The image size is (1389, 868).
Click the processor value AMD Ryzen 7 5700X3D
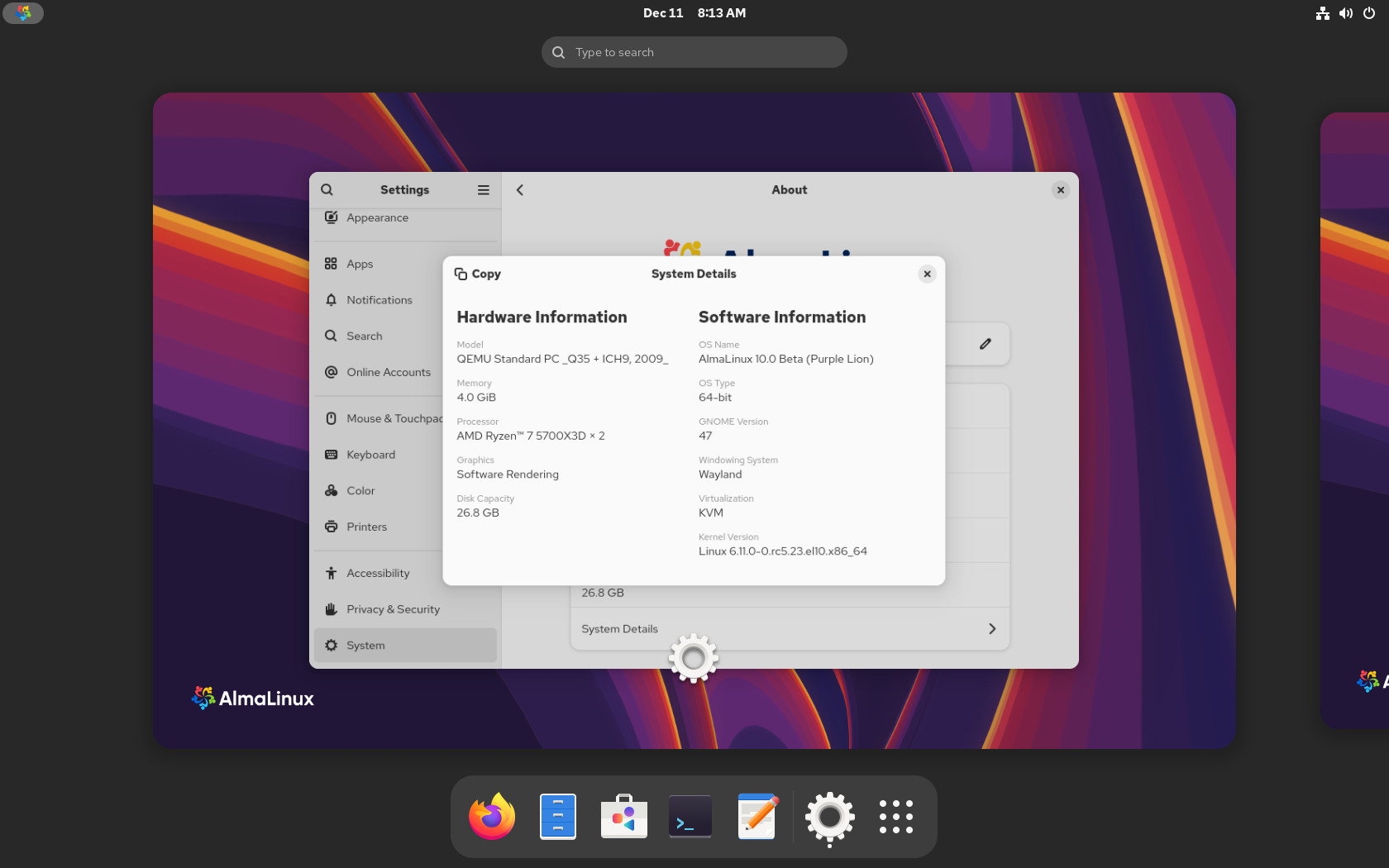(x=531, y=436)
